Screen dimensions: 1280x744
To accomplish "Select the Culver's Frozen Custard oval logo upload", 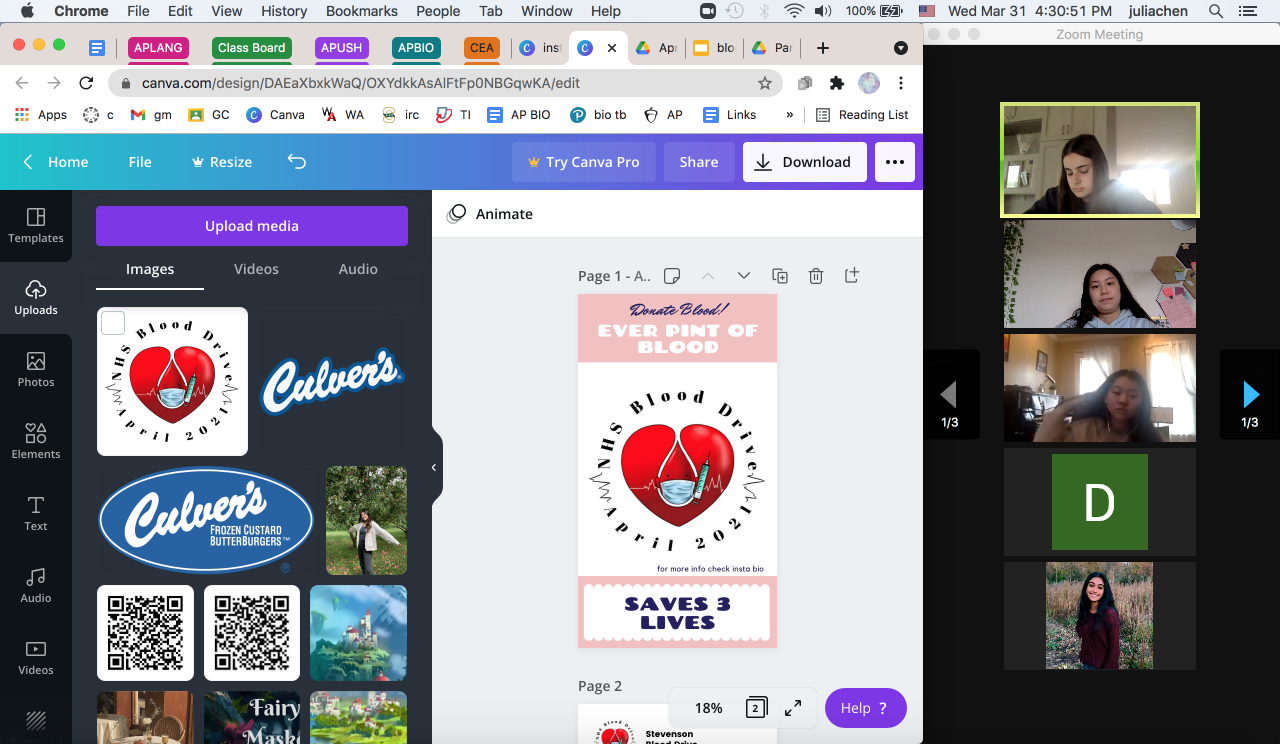I will click(x=206, y=520).
